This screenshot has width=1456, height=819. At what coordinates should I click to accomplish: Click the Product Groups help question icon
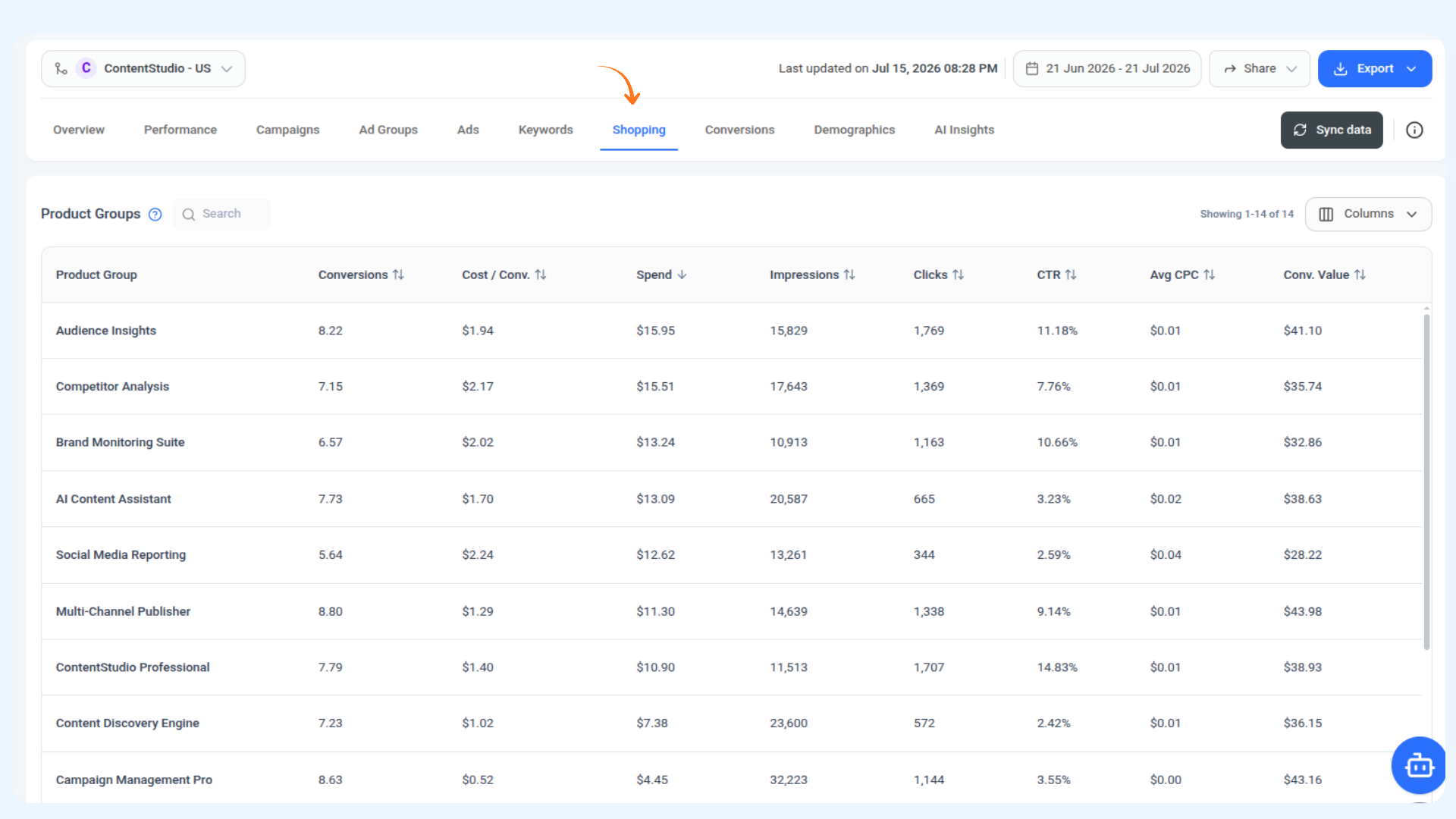(x=155, y=215)
